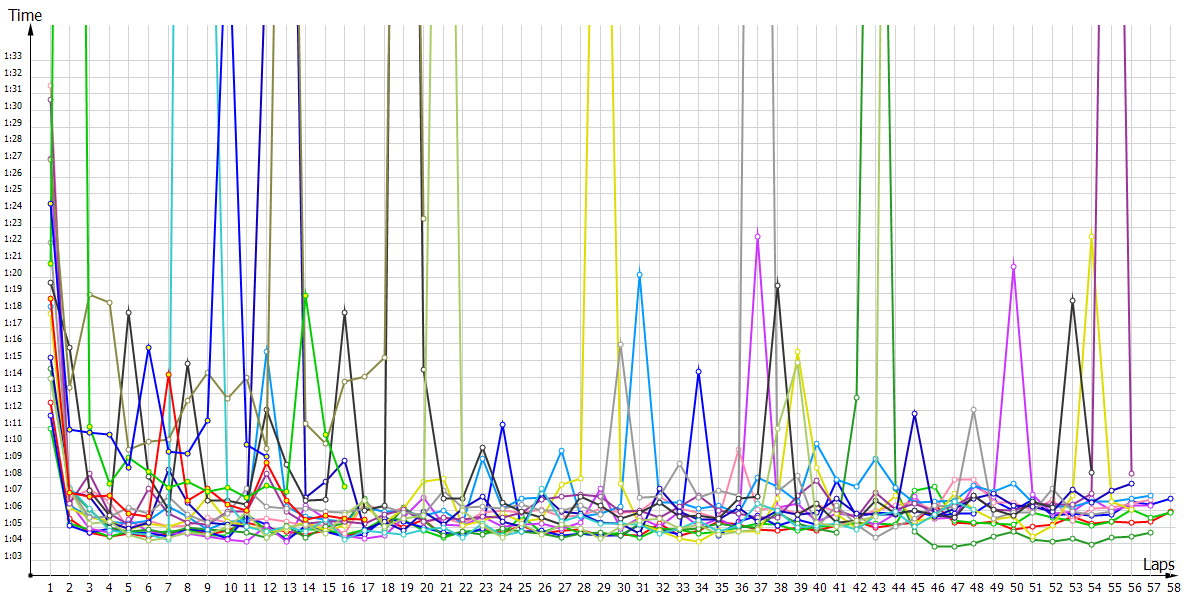The height and width of the screenshot is (600, 1200).
Task: Click the 1:03 label on time axis
Action: (x=13, y=556)
